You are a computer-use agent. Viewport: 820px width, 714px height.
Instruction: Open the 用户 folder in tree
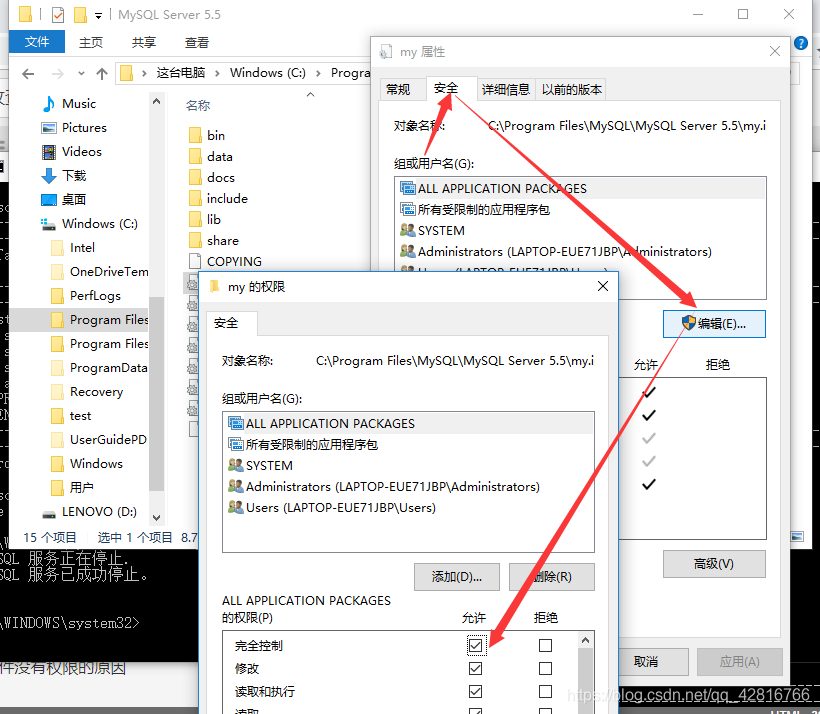[x=72, y=488]
